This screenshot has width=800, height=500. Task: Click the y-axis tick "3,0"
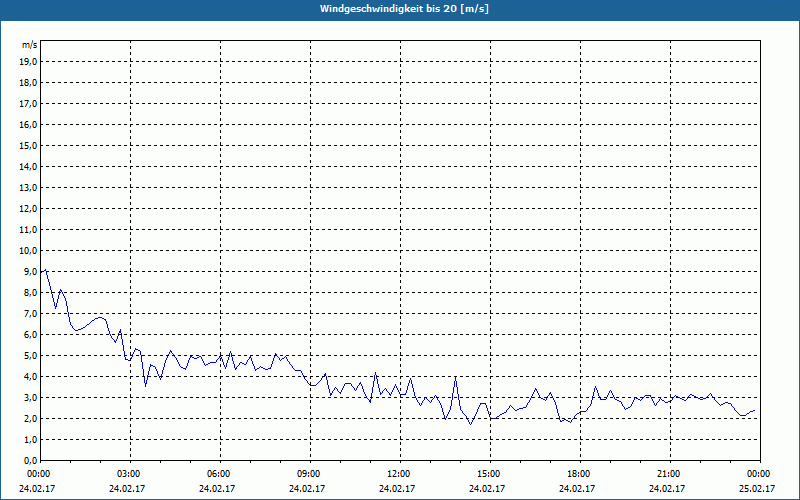click(30, 397)
